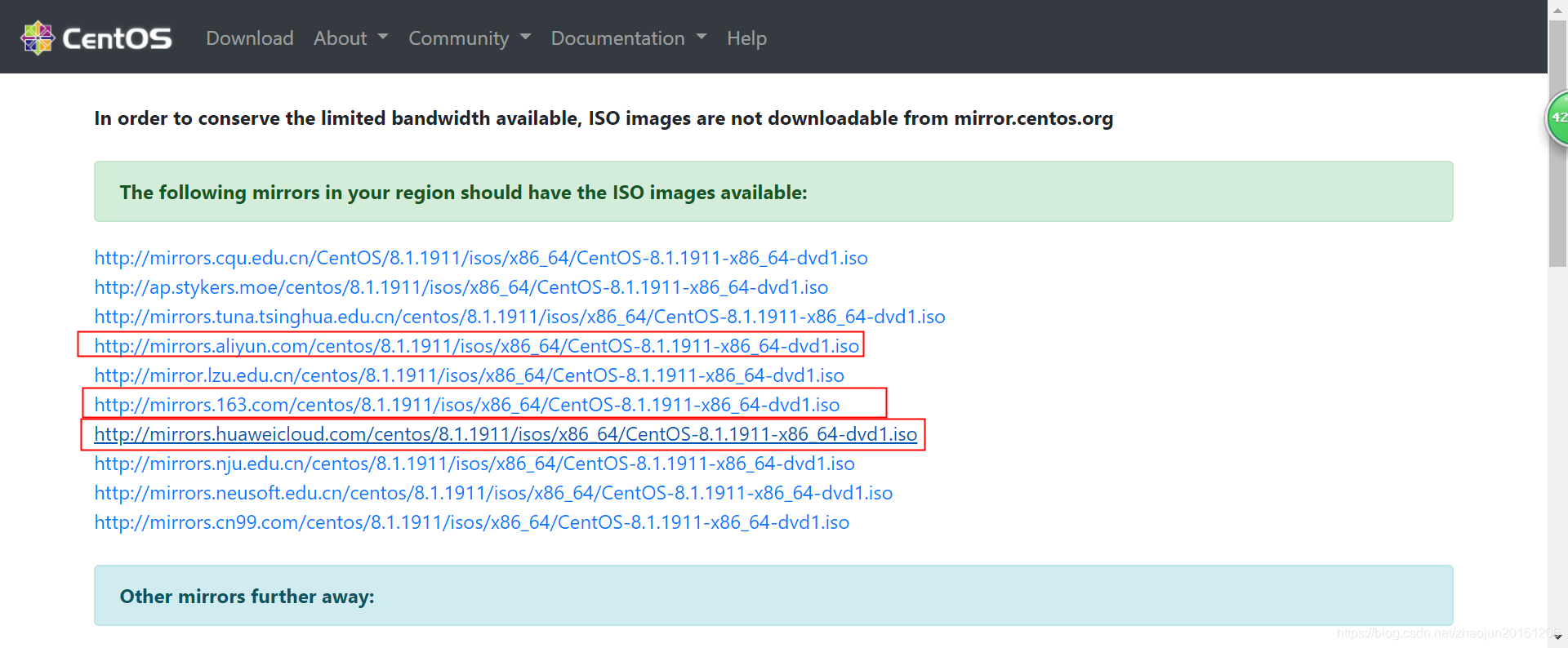Open the mirror.lzu.edu.cn ISO link
Screen dimensions: 1568x648
pyautogui.click(x=470, y=375)
